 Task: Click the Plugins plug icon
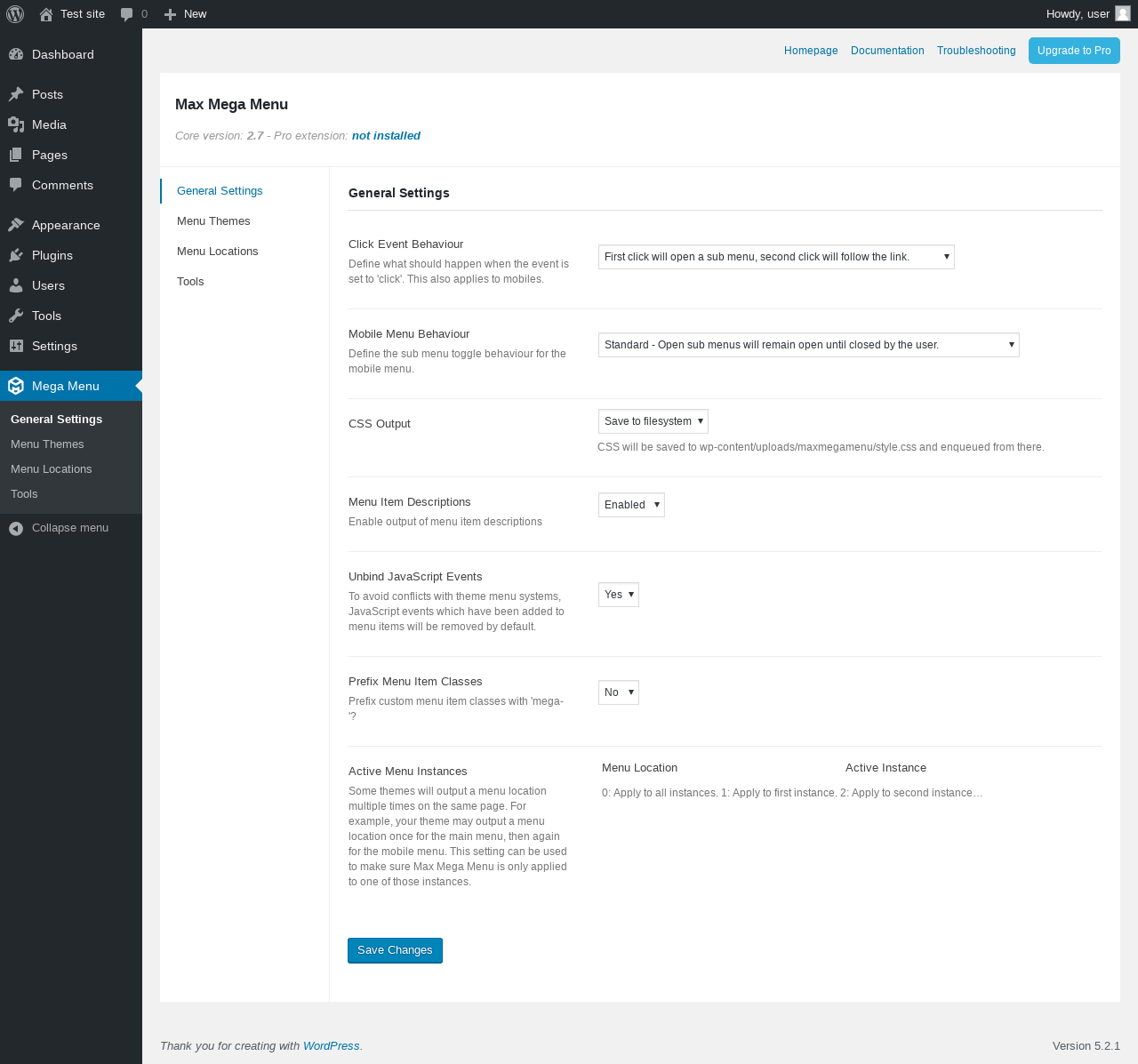coord(16,255)
